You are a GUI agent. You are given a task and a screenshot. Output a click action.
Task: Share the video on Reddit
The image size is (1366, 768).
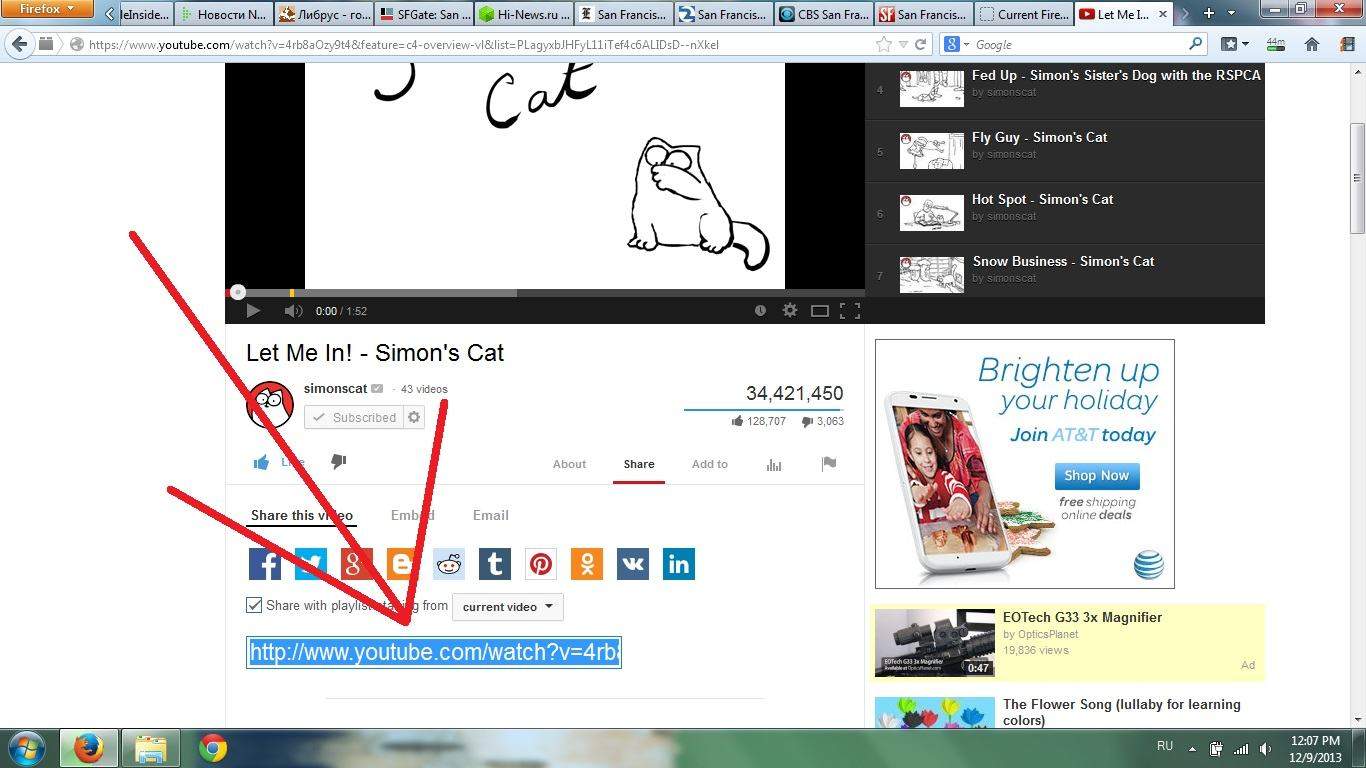coord(449,564)
